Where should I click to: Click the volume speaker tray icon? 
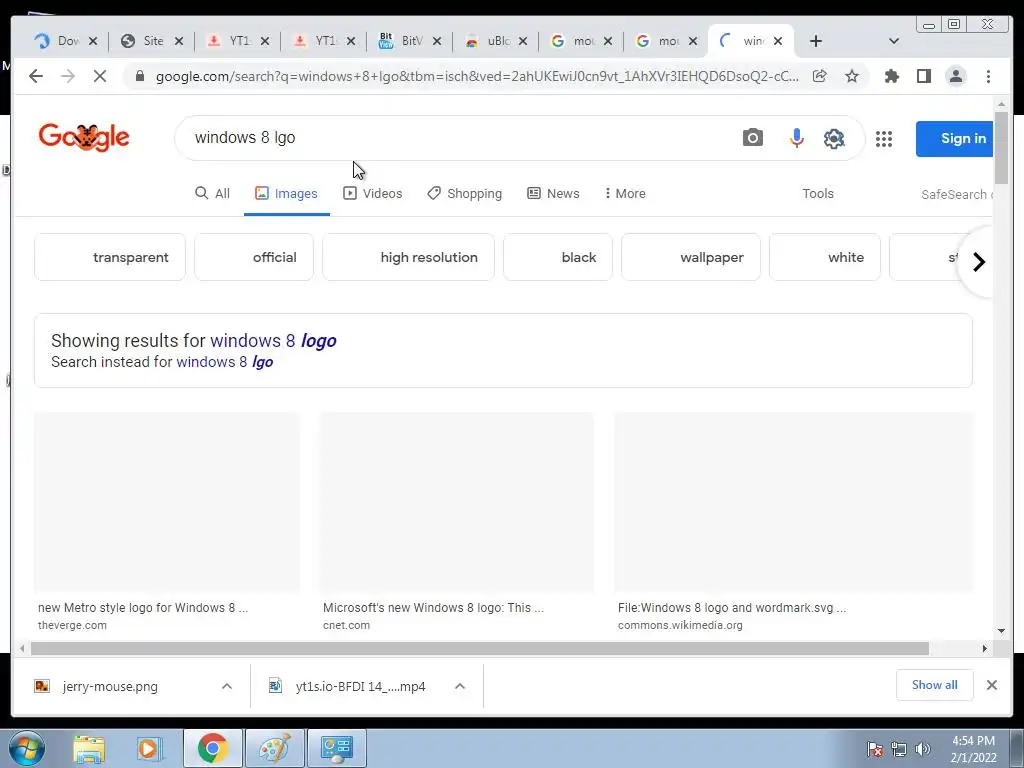922,749
